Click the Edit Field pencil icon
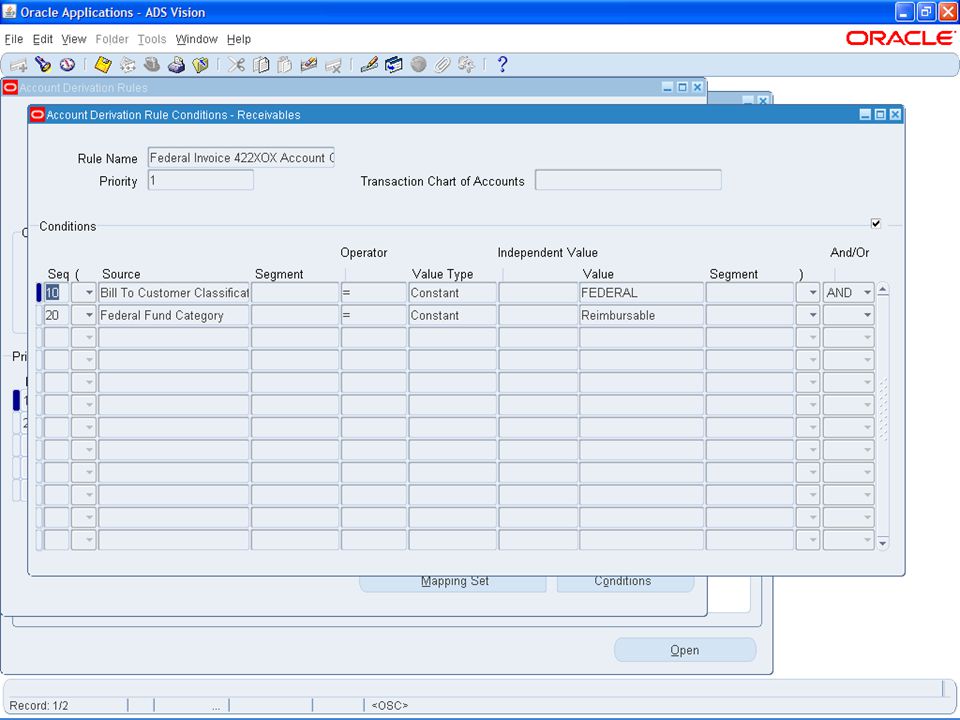960x720 pixels. pyautogui.click(x=369, y=64)
